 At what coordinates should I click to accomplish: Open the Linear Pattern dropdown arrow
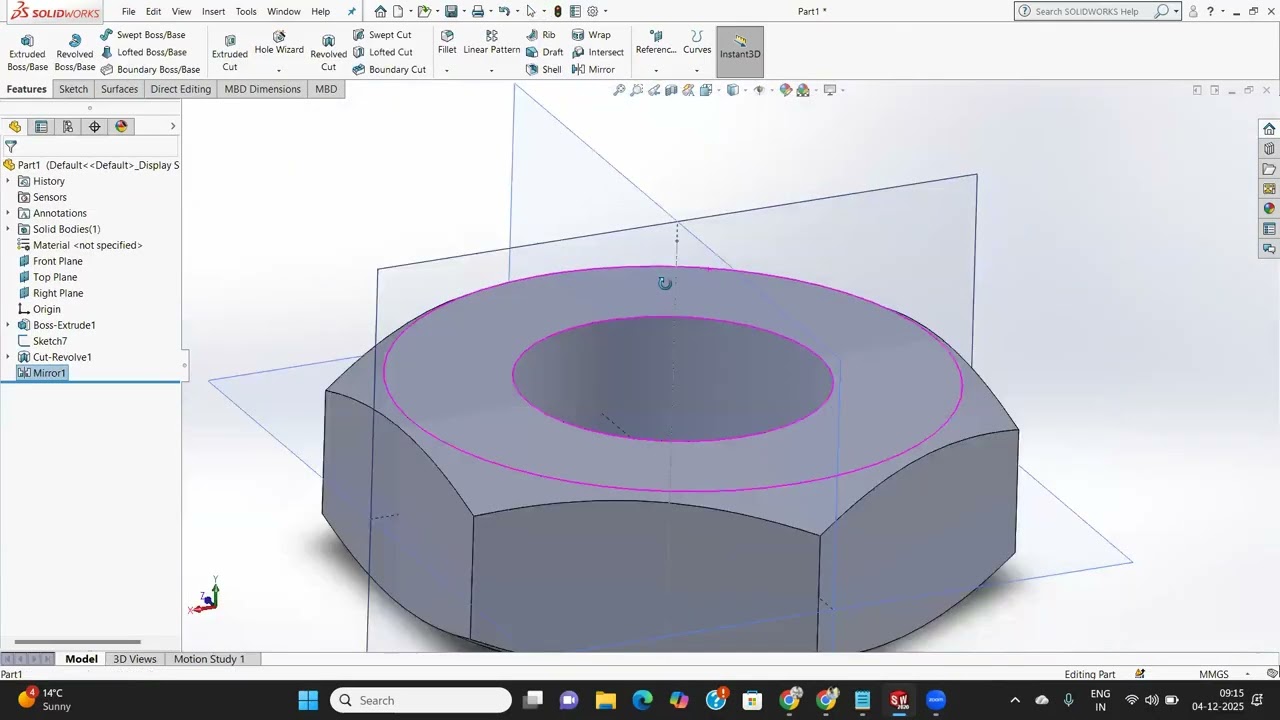[491, 70]
